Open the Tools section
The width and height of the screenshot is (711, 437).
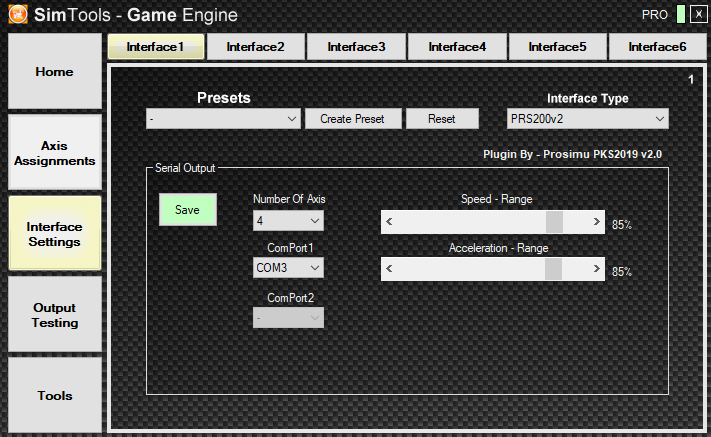click(55, 395)
